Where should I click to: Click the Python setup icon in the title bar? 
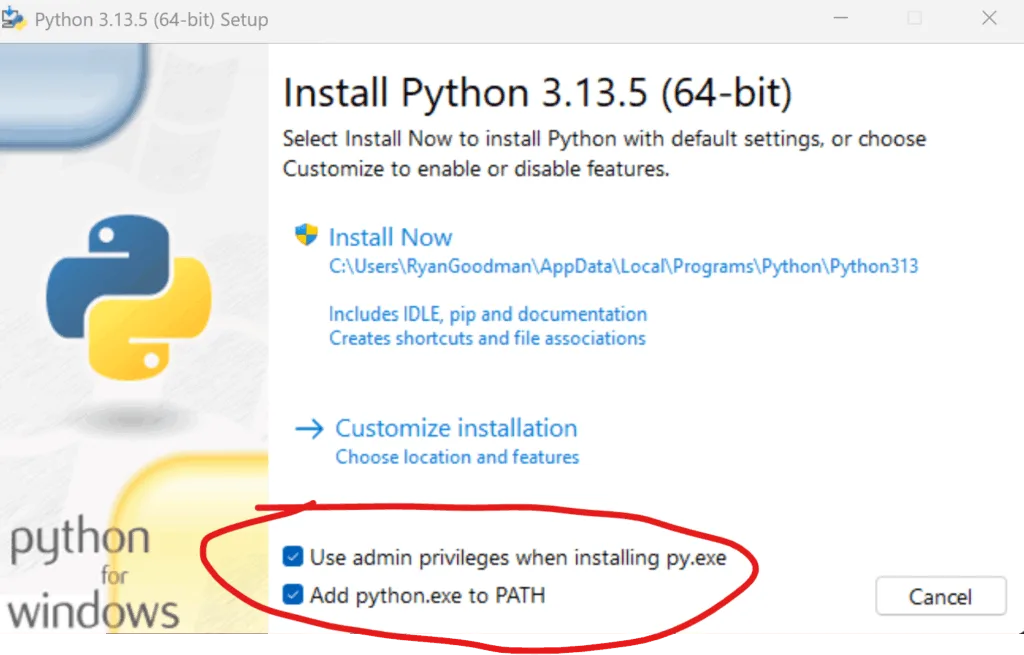click(x=13, y=19)
